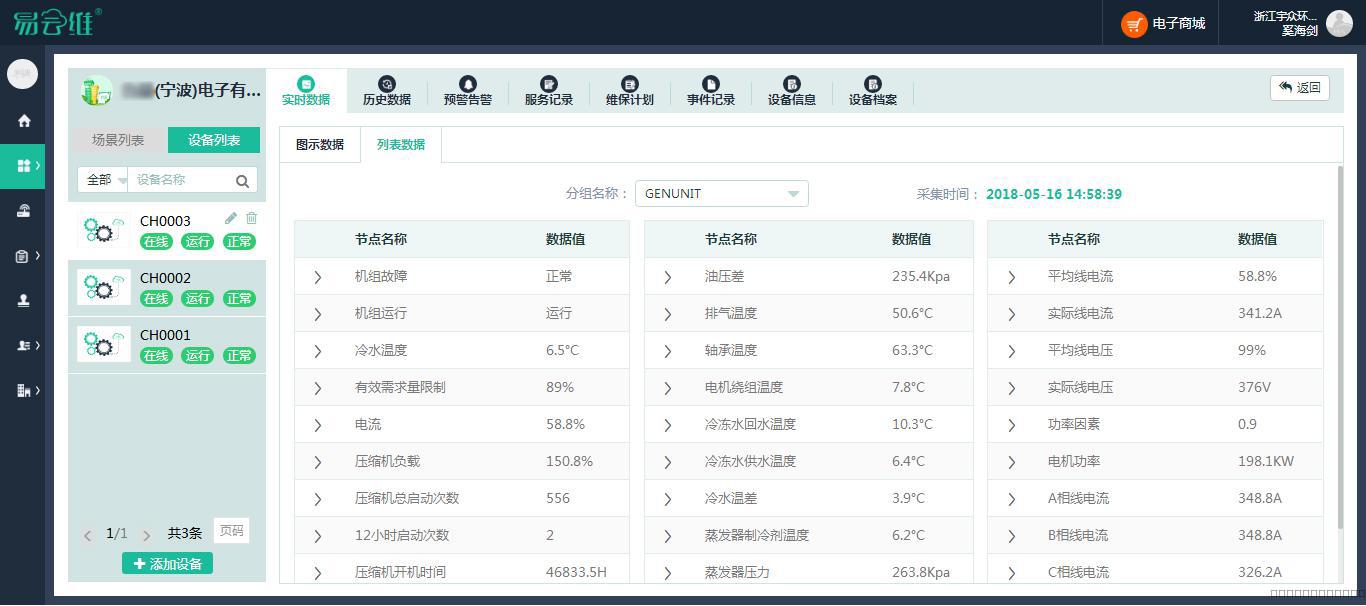This screenshot has height=606, width=1366.
Task: Click the 设备名称 search input field
Action: pyautogui.click(x=184, y=180)
